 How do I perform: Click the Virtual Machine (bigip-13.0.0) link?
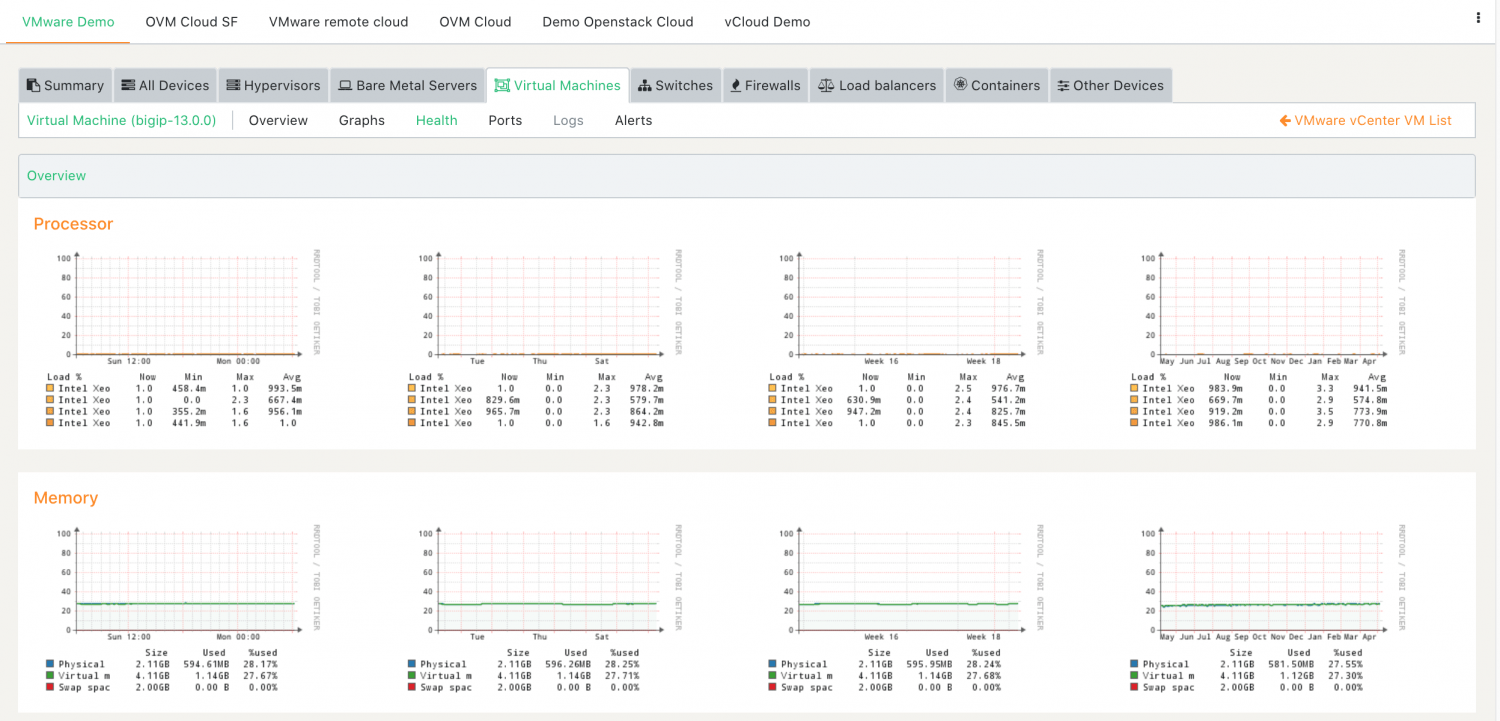[120, 120]
